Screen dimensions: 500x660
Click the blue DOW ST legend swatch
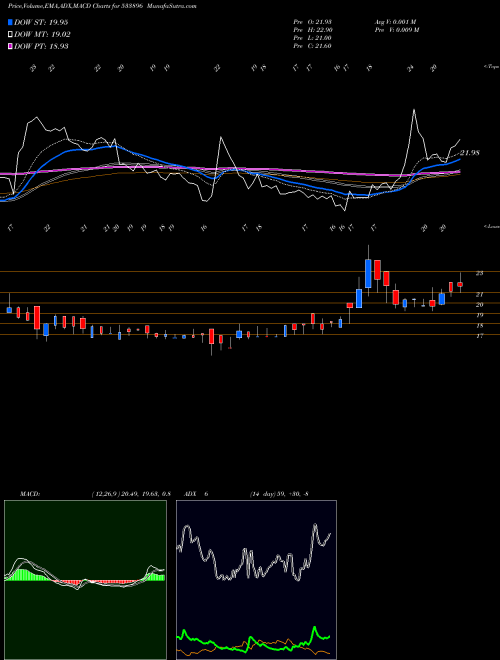(11, 22)
